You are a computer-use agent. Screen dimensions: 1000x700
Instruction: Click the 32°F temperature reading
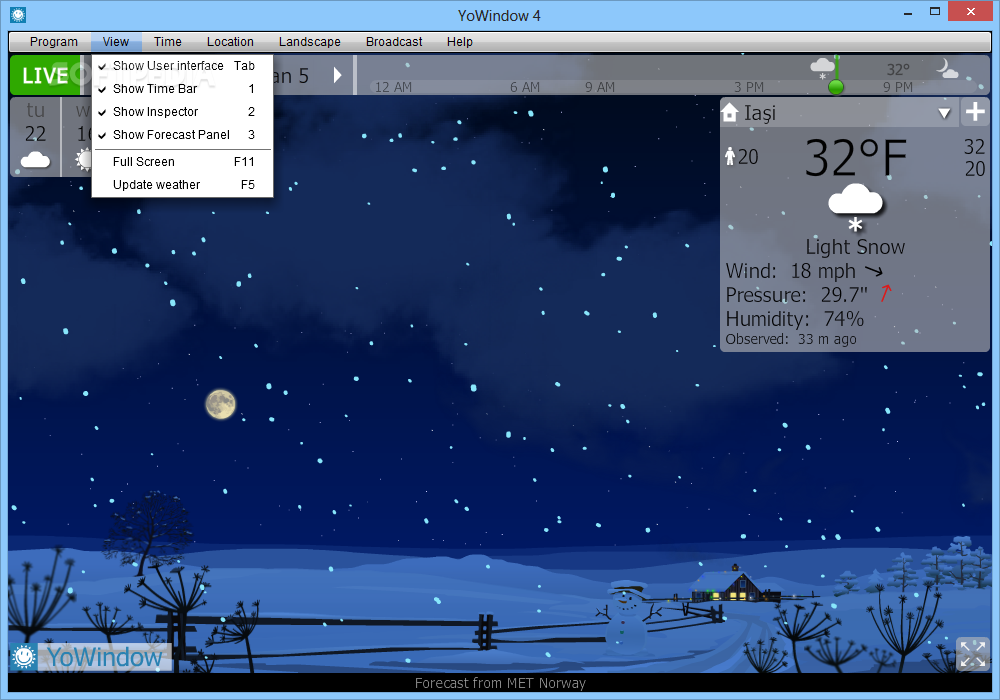point(855,157)
